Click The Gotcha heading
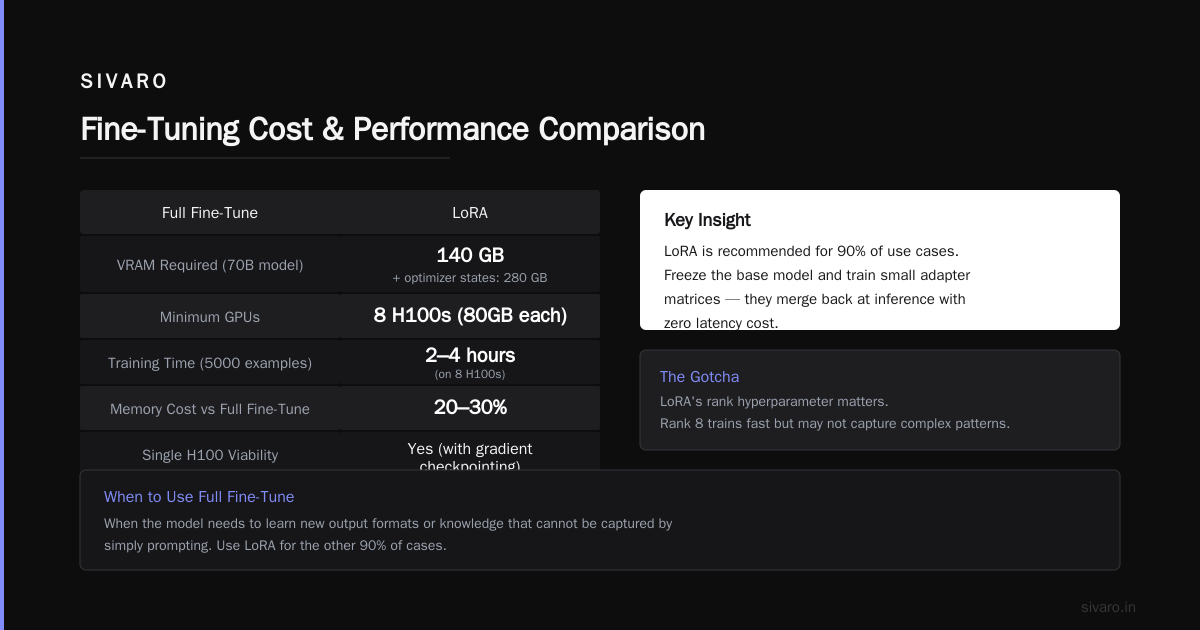 pyautogui.click(x=699, y=377)
